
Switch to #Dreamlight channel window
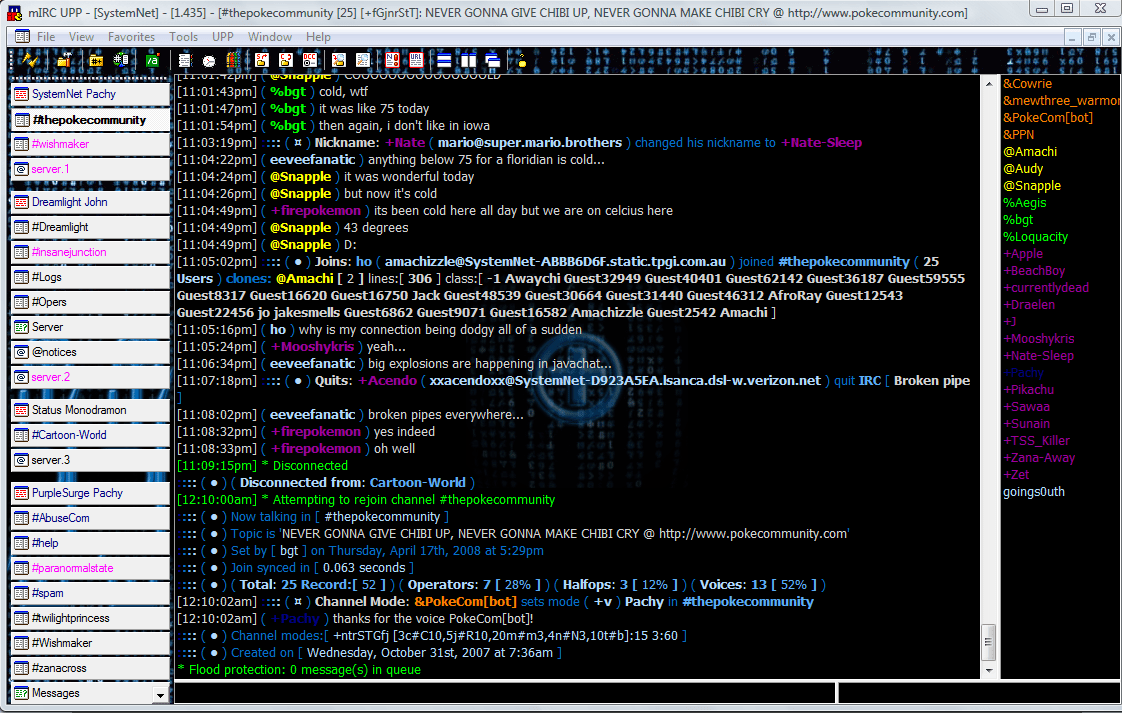pos(91,227)
